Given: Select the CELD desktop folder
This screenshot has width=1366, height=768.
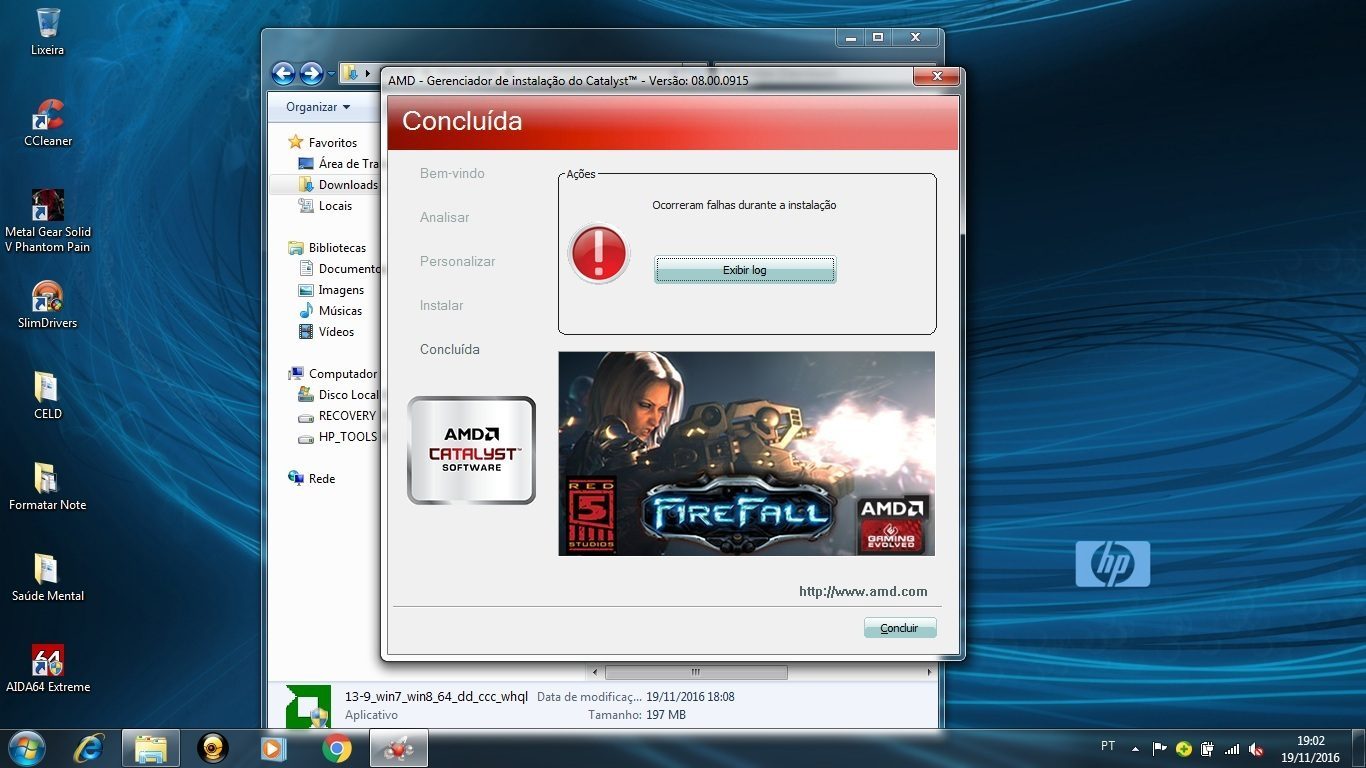Looking at the screenshot, I should (x=47, y=395).
